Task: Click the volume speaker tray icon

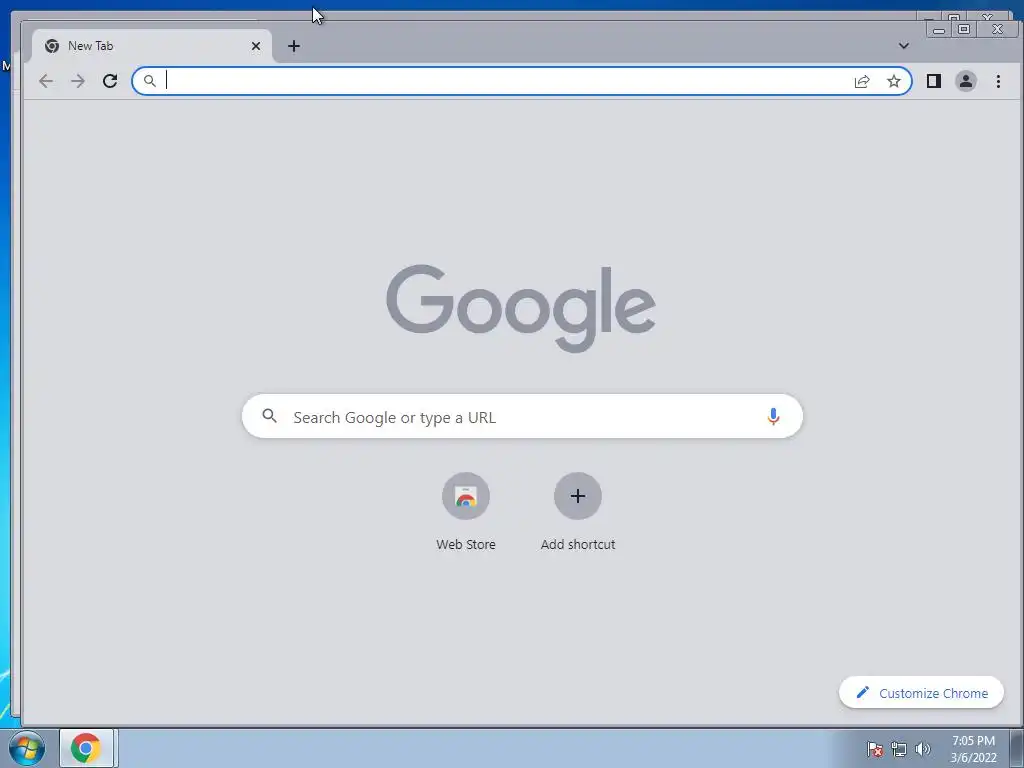Action: click(922, 749)
